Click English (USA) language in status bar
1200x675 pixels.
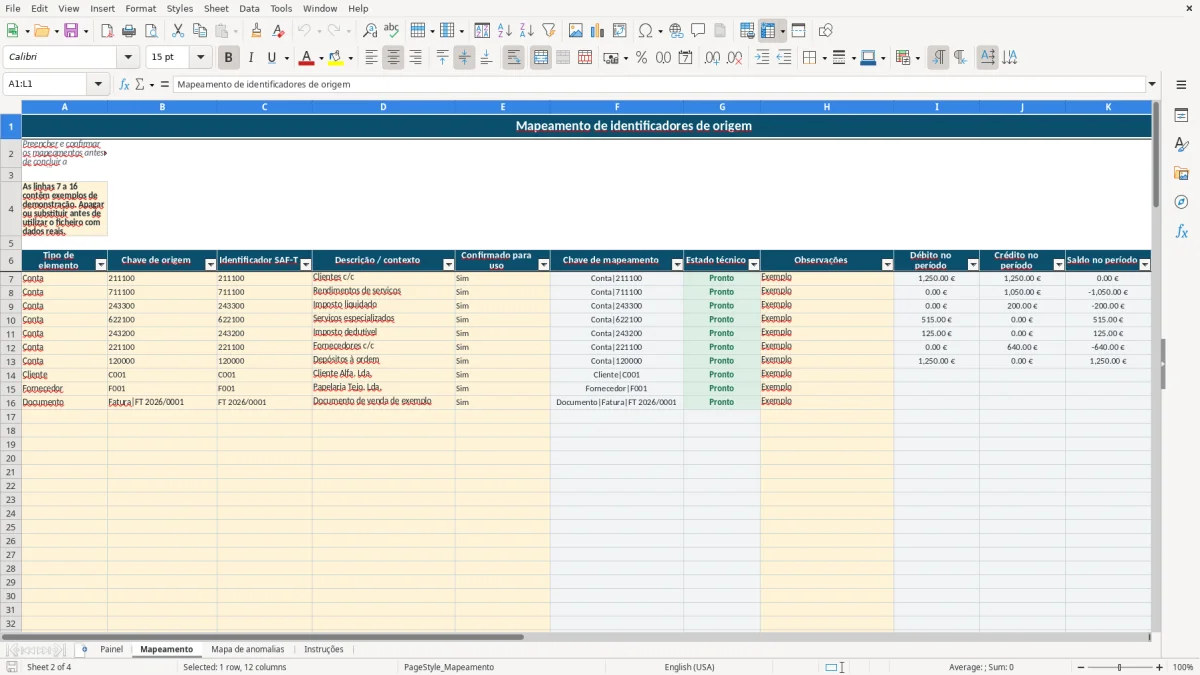point(689,667)
